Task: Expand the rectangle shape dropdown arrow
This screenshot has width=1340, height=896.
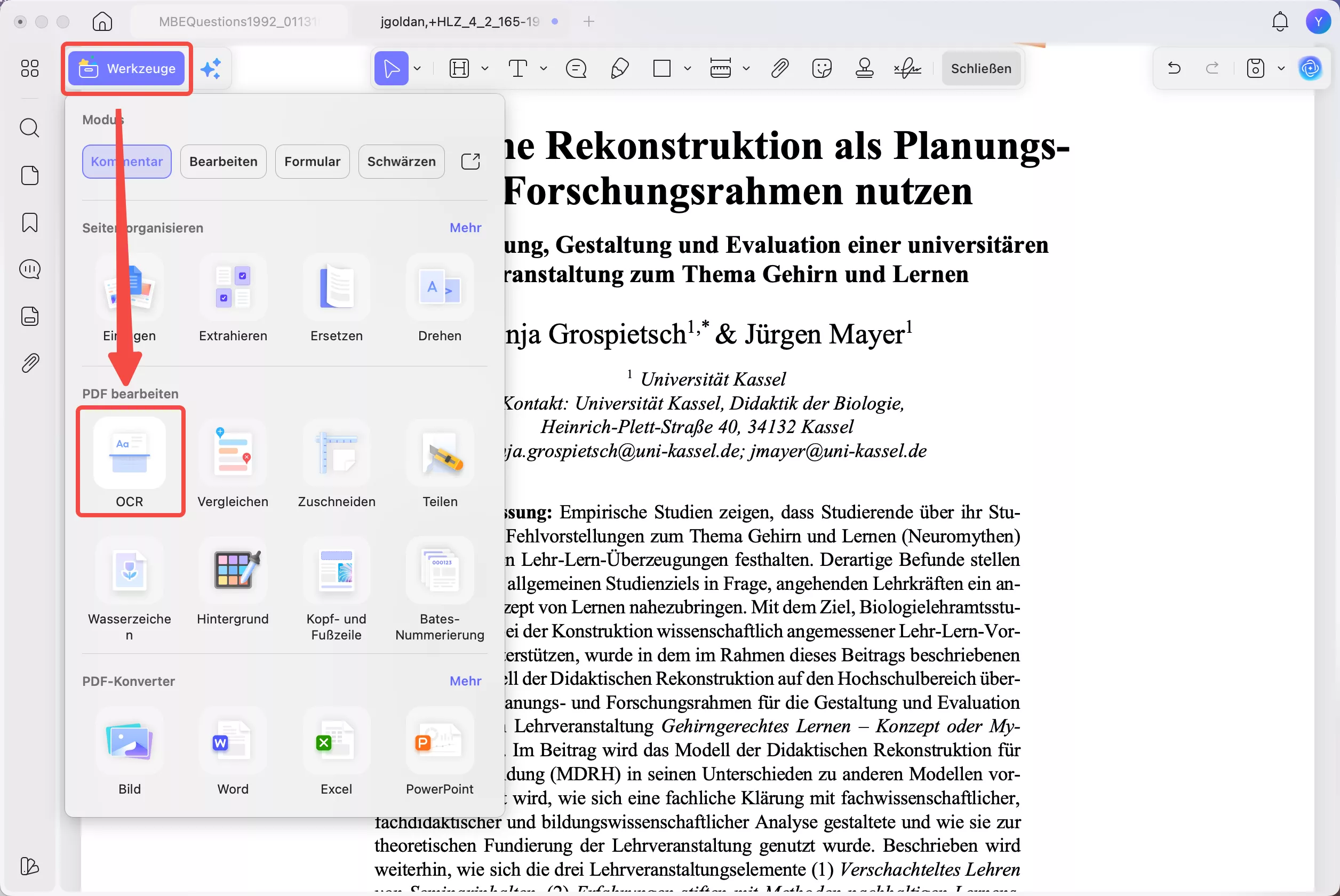Action: pyautogui.click(x=688, y=69)
